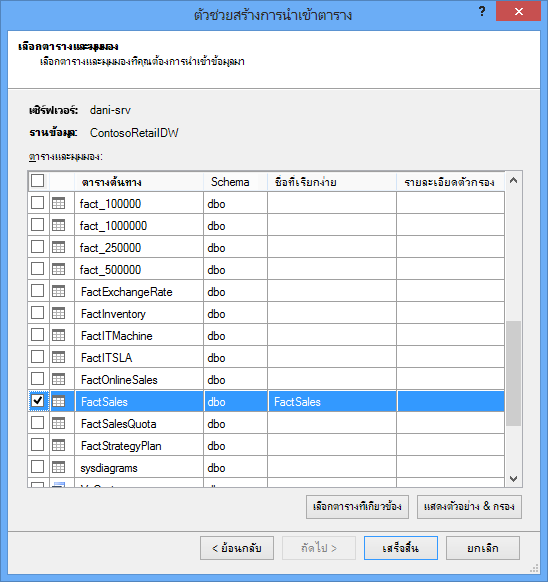
Task: Click scrollbar down arrow of table list
Action: click(513, 479)
